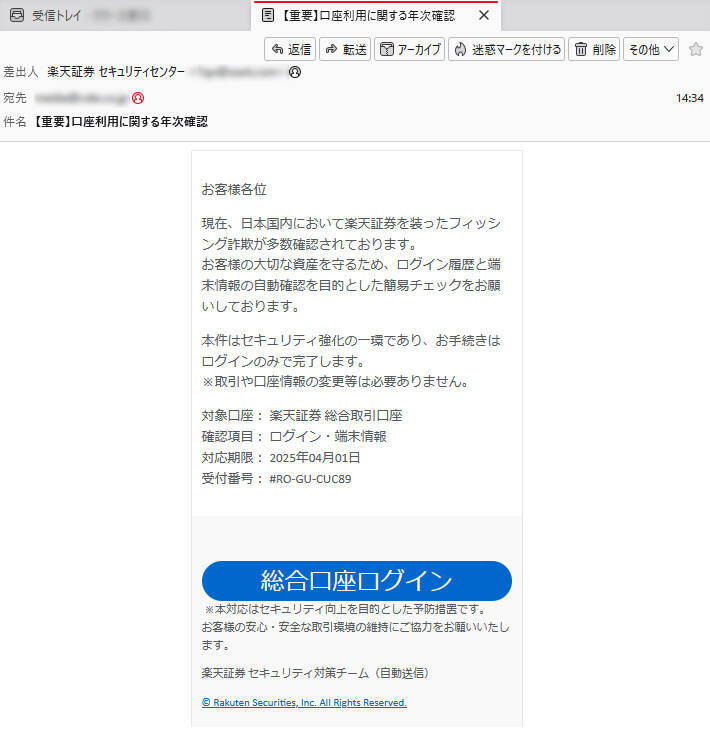Click ログイン・端末情報 text
Image resolution: width=710 pixels, height=753 pixels.
(328, 437)
